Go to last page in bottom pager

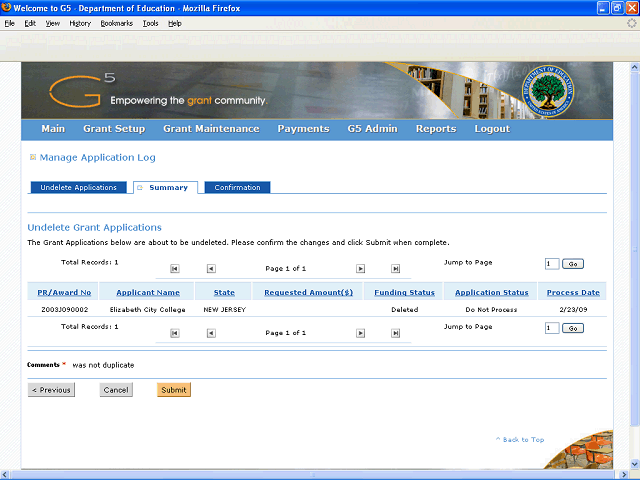click(396, 333)
